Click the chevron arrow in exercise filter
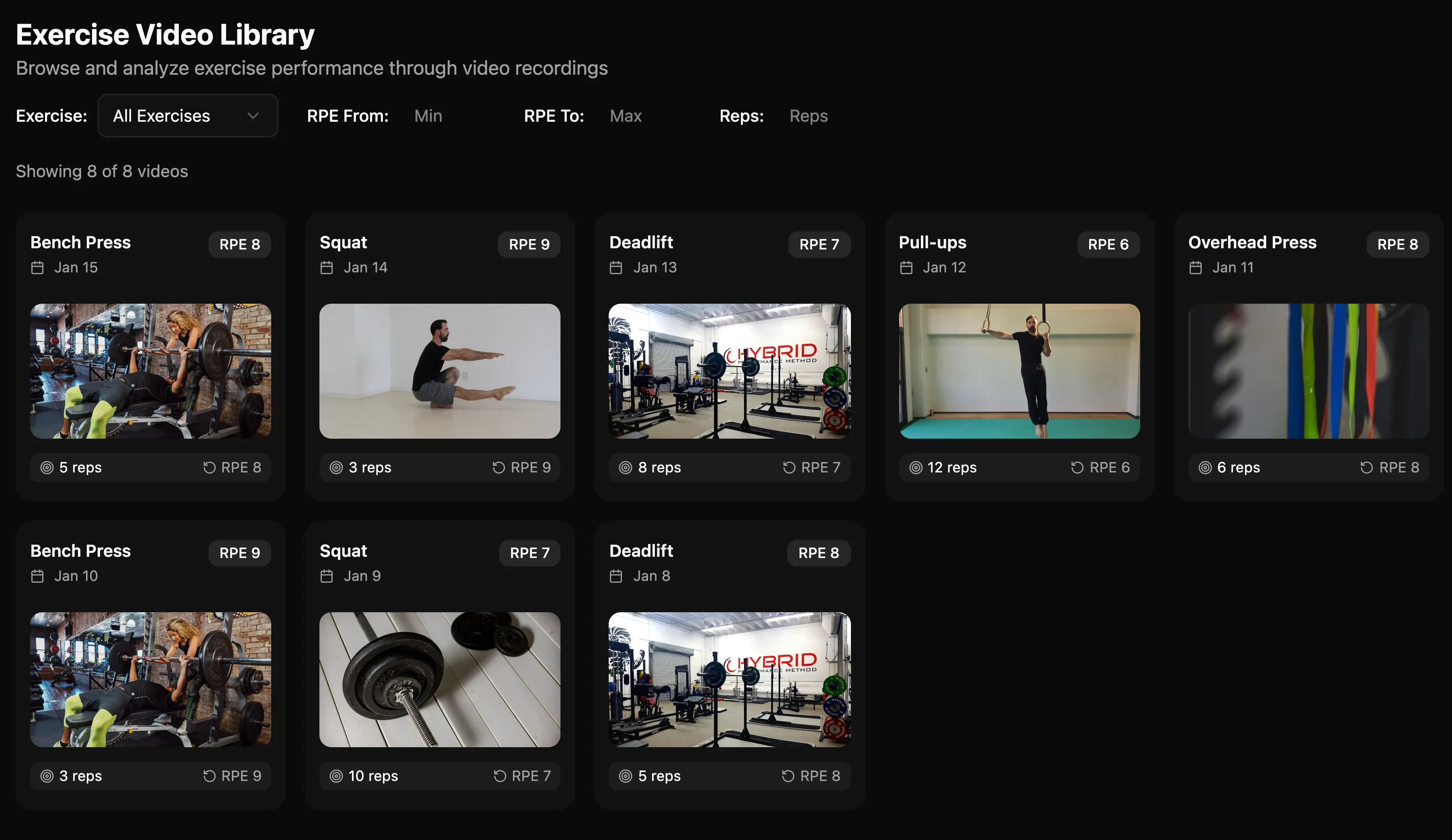 (x=253, y=116)
